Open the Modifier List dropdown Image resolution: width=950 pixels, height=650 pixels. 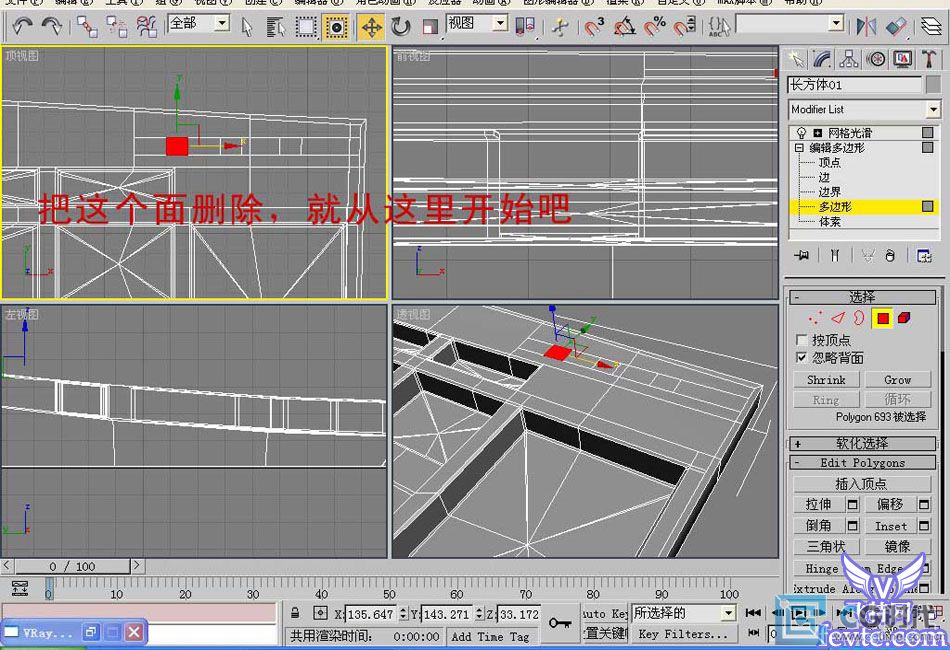(x=933, y=110)
